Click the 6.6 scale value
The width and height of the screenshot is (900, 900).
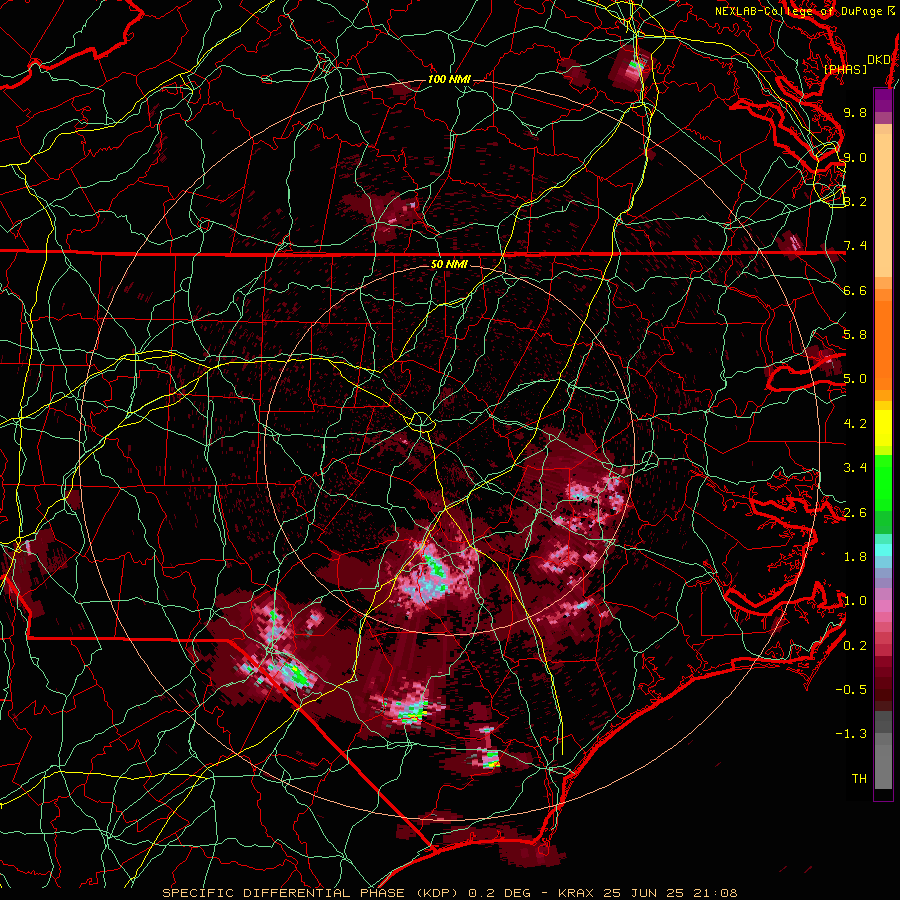coord(855,290)
